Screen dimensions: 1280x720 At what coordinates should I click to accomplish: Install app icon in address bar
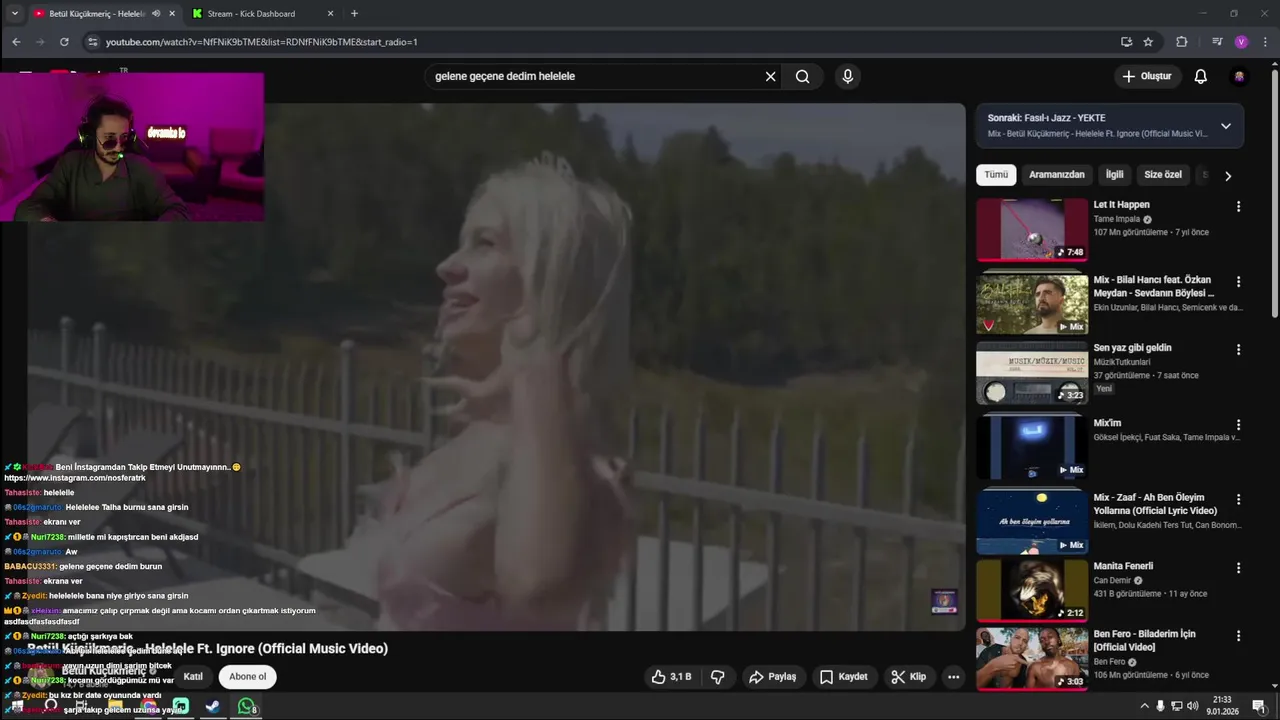coord(1126,42)
